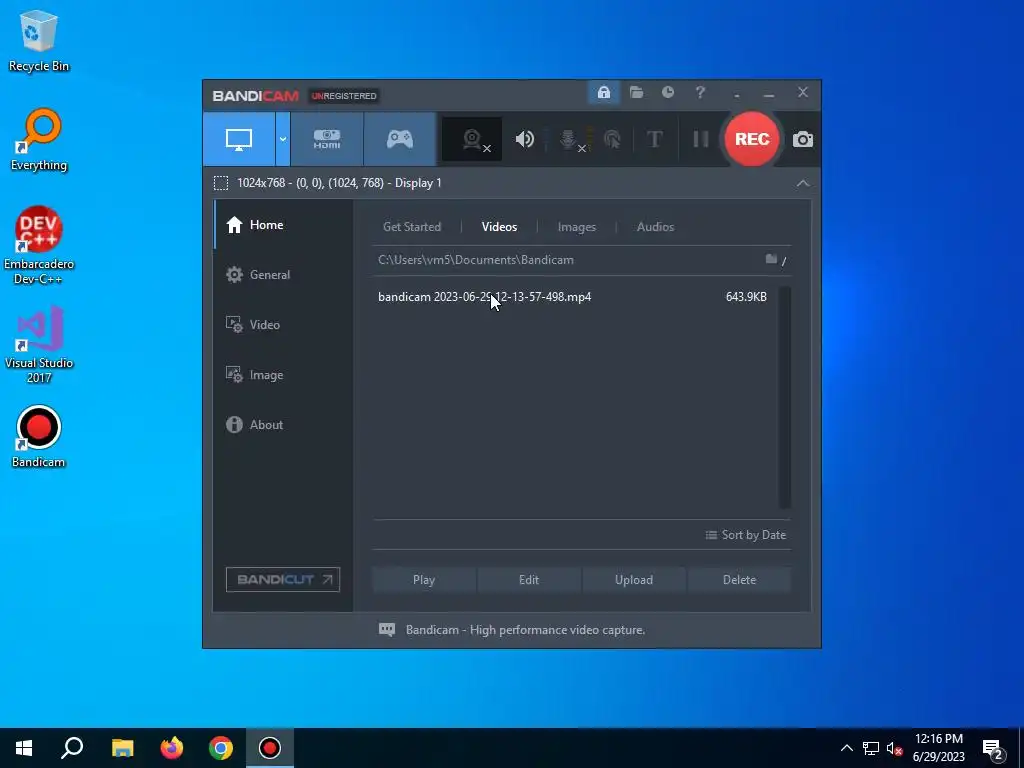Open About section in sidebar
1024x768 pixels.
[283, 424]
